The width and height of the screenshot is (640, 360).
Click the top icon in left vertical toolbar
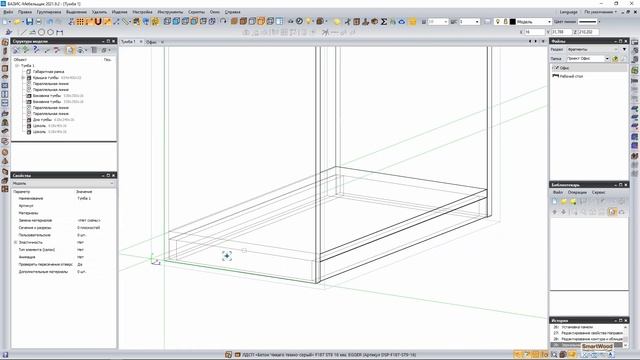click(5, 42)
